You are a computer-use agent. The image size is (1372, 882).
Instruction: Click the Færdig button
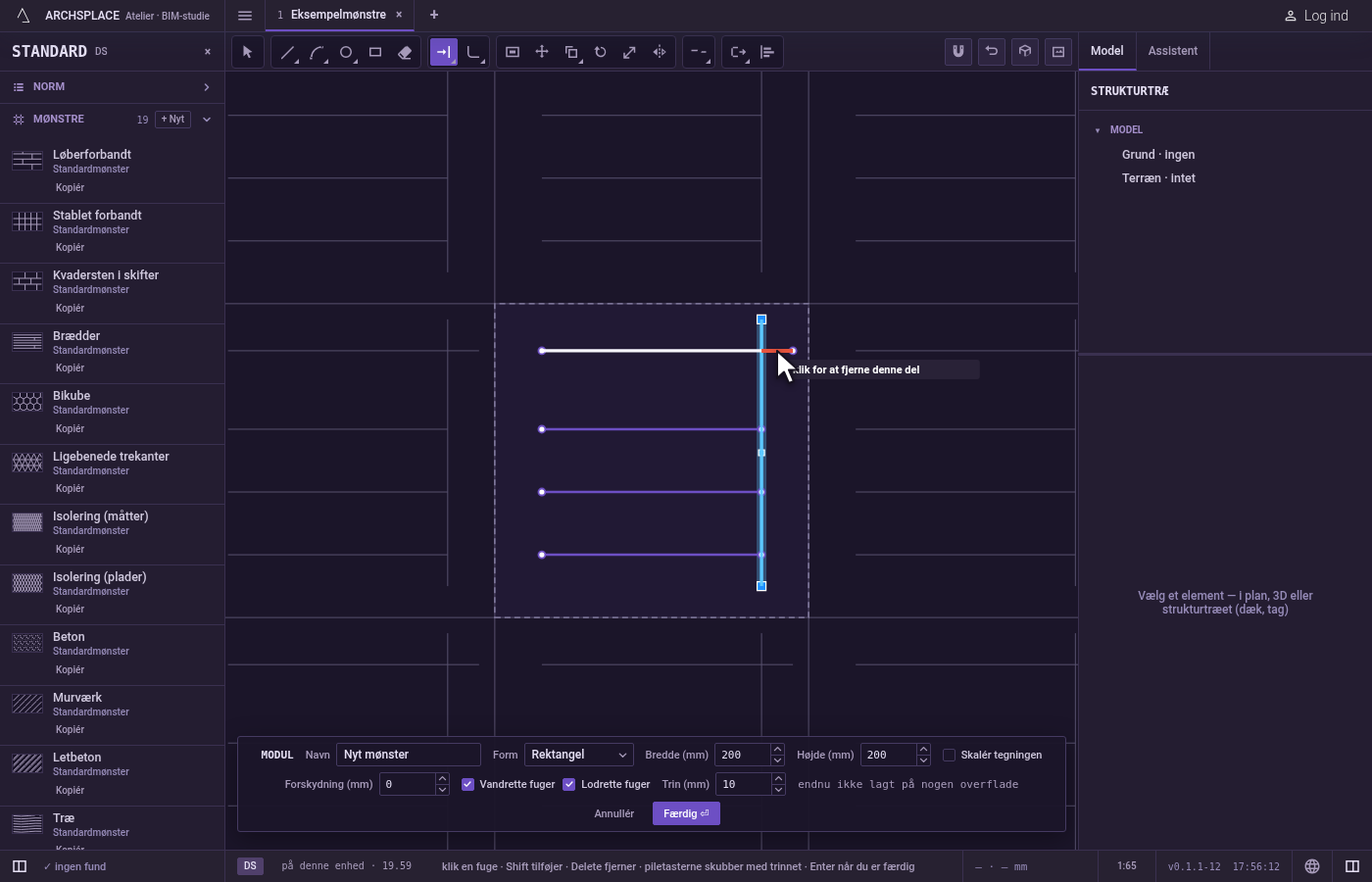click(686, 813)
